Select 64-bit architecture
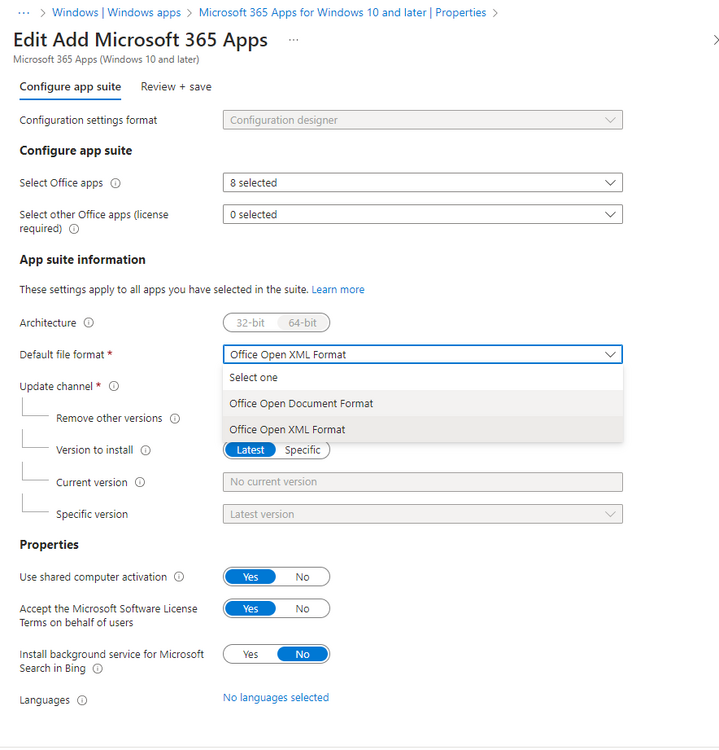Image resolution: width=719 pixels, height=750 pixels. point(302,323)
